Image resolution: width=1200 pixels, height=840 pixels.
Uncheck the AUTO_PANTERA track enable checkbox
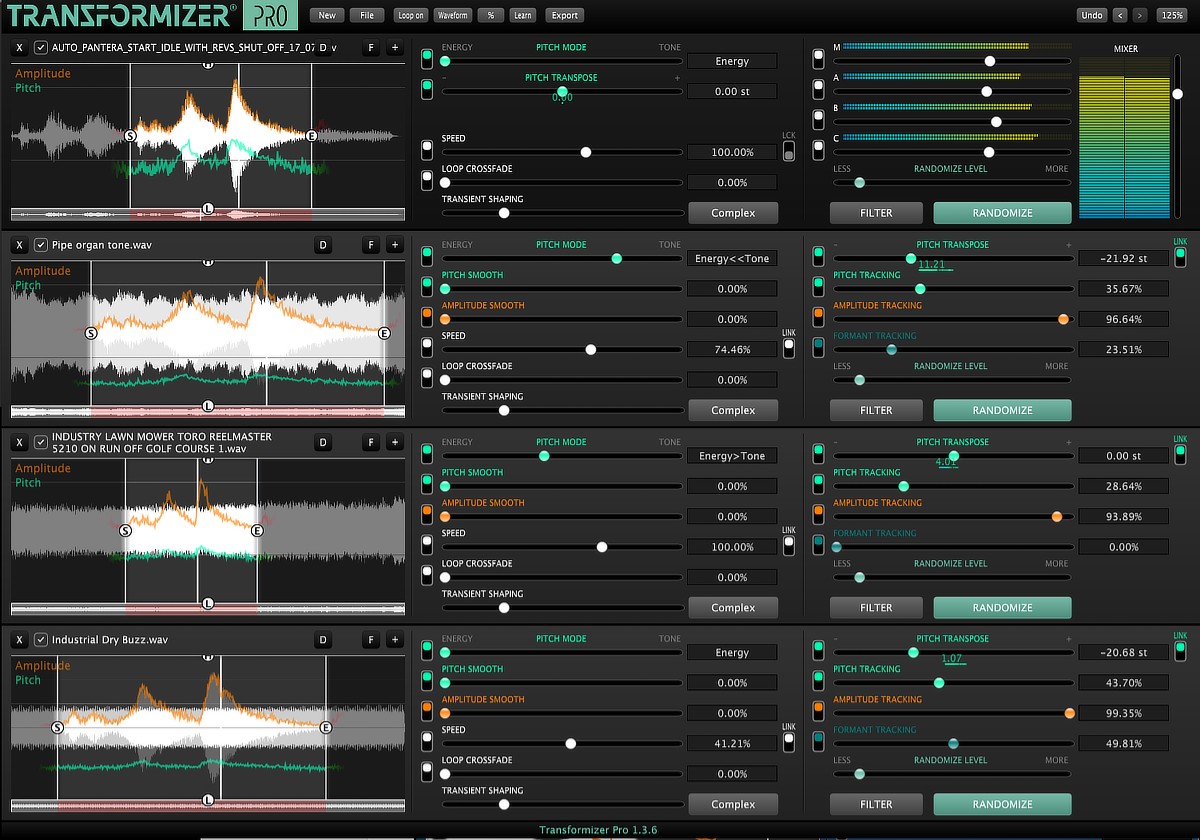41,48
